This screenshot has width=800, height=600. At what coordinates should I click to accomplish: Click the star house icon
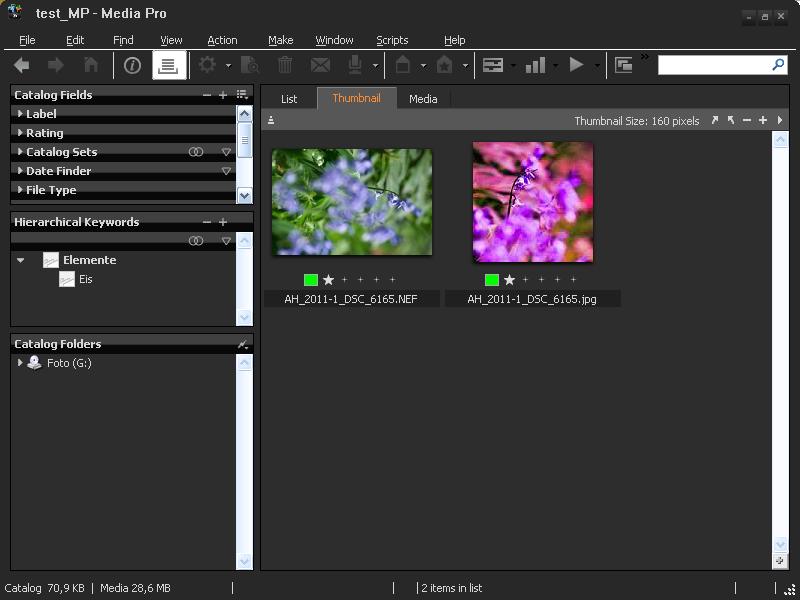[x=444, y=65]
